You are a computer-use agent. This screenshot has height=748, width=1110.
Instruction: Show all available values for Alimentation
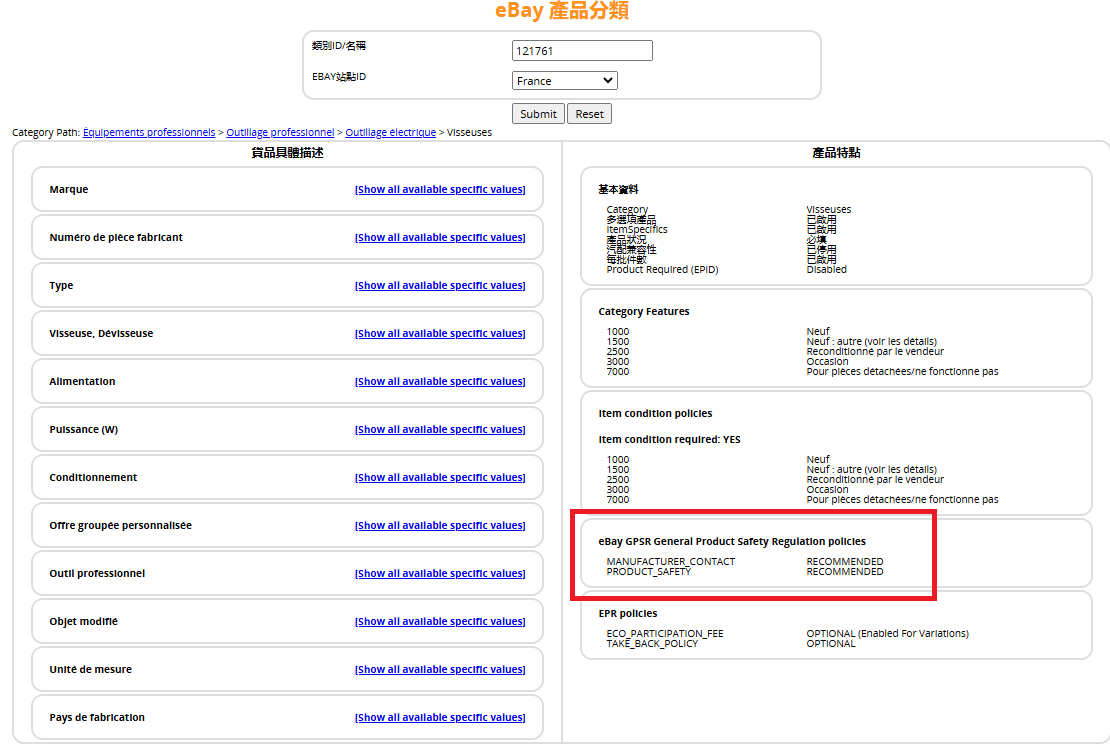pyautogui.click(x=440, y=382)
